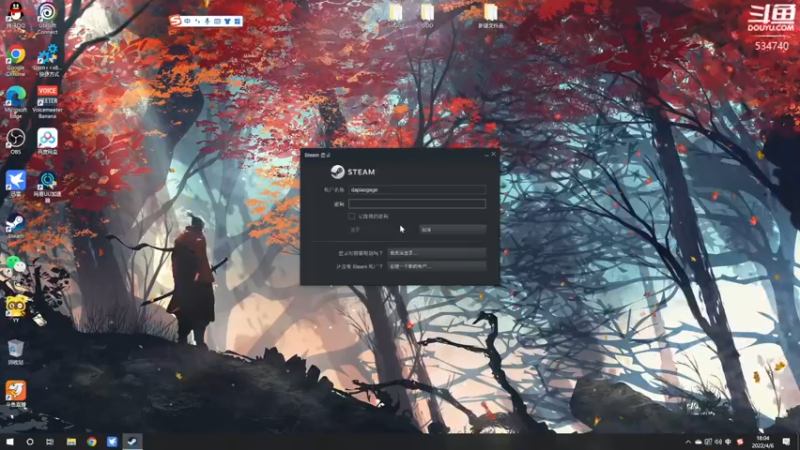Open File Explorer from the taskbar
The width and height of the screenshot is (800, 450).
71,442
